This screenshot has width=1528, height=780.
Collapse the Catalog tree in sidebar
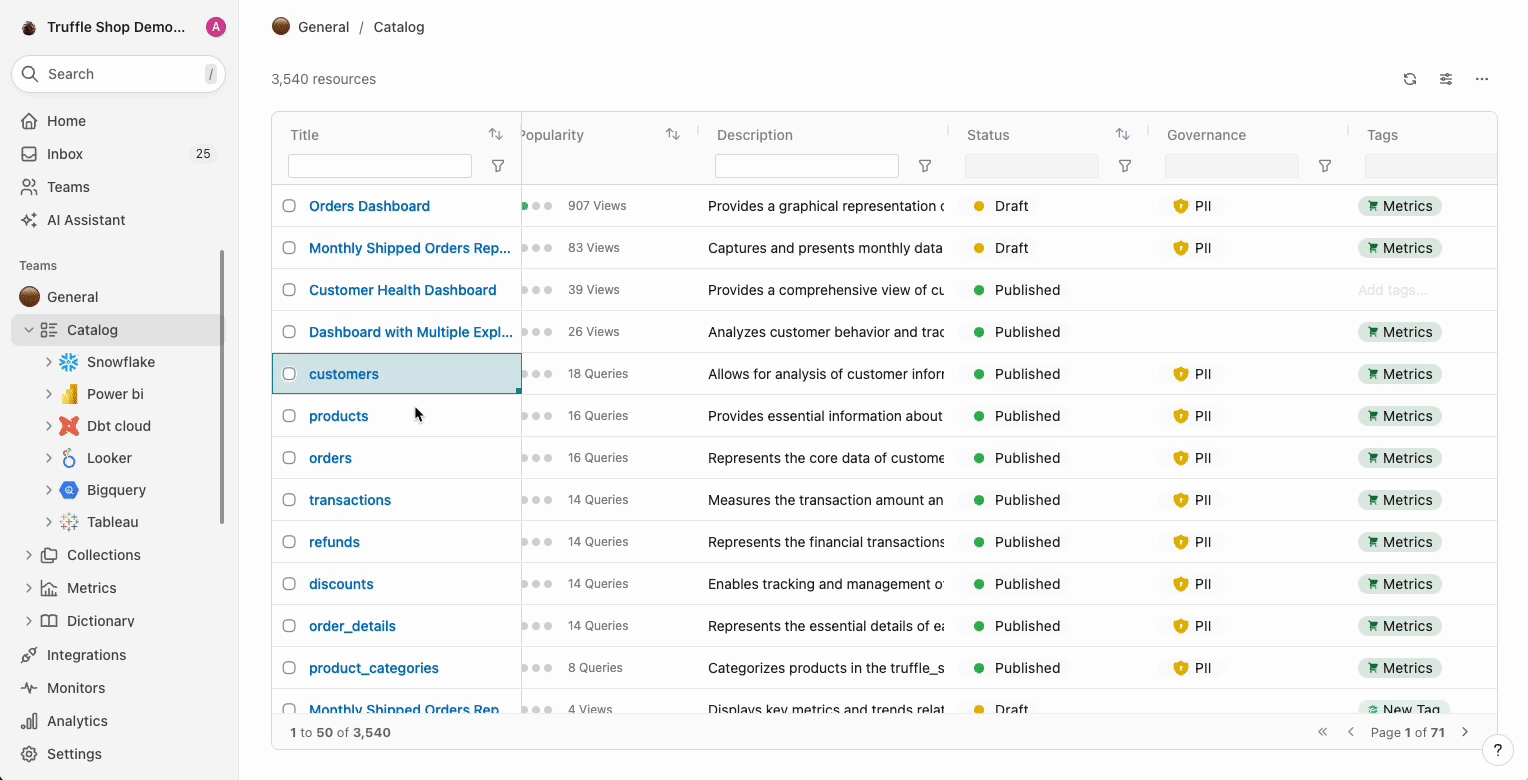coord(29,330)
